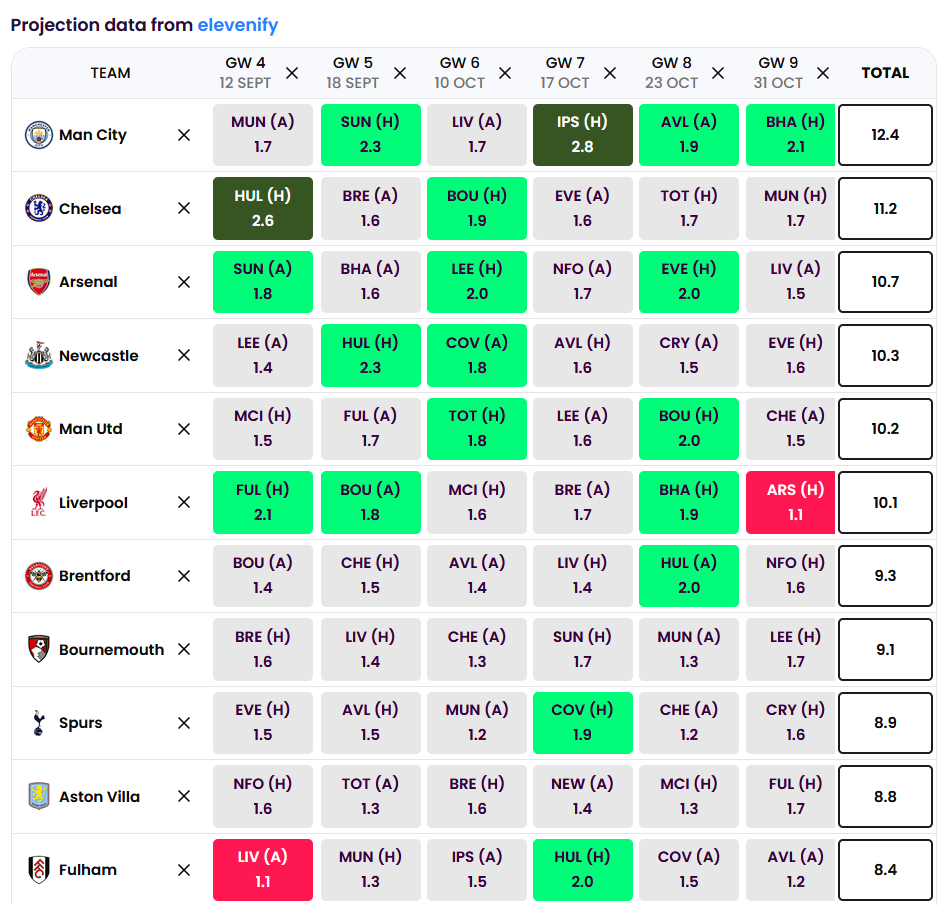Image resolution: width=941 pixels, height=905 pixels.
Task: Click the X next to Liverpool
Action: click(184, 502)
